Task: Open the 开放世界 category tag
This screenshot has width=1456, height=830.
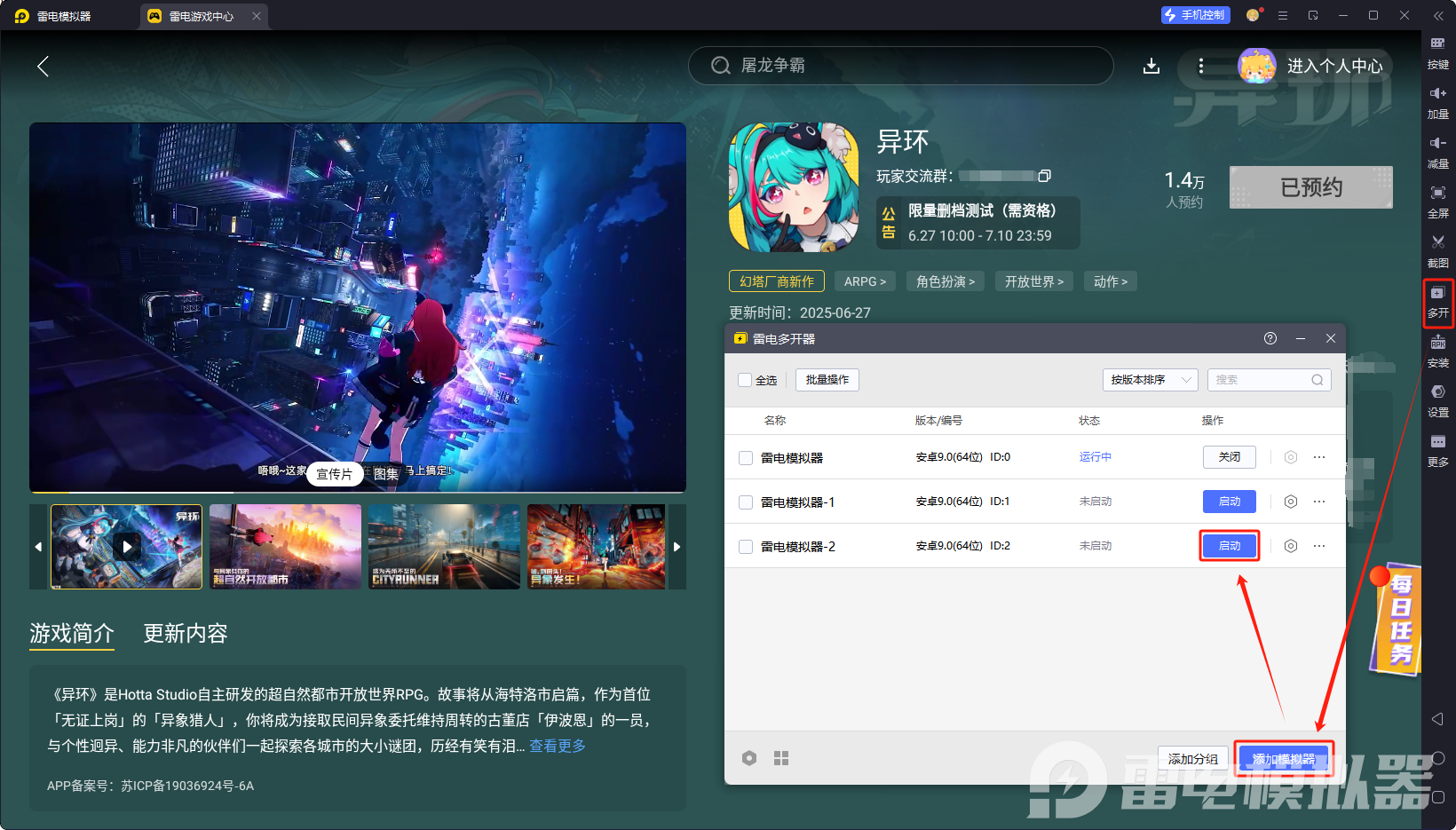Action: click(1034, 281)
